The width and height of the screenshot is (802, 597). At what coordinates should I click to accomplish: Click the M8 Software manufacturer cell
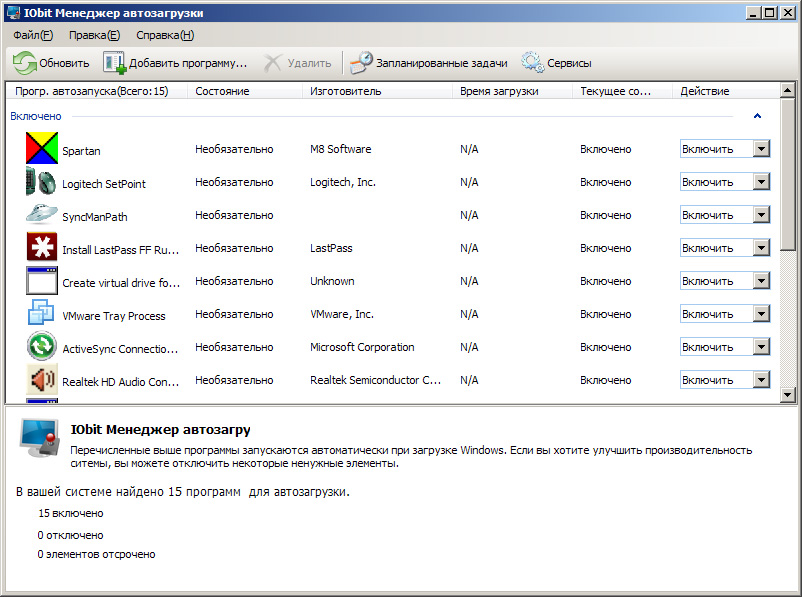(x=341, y=149)
